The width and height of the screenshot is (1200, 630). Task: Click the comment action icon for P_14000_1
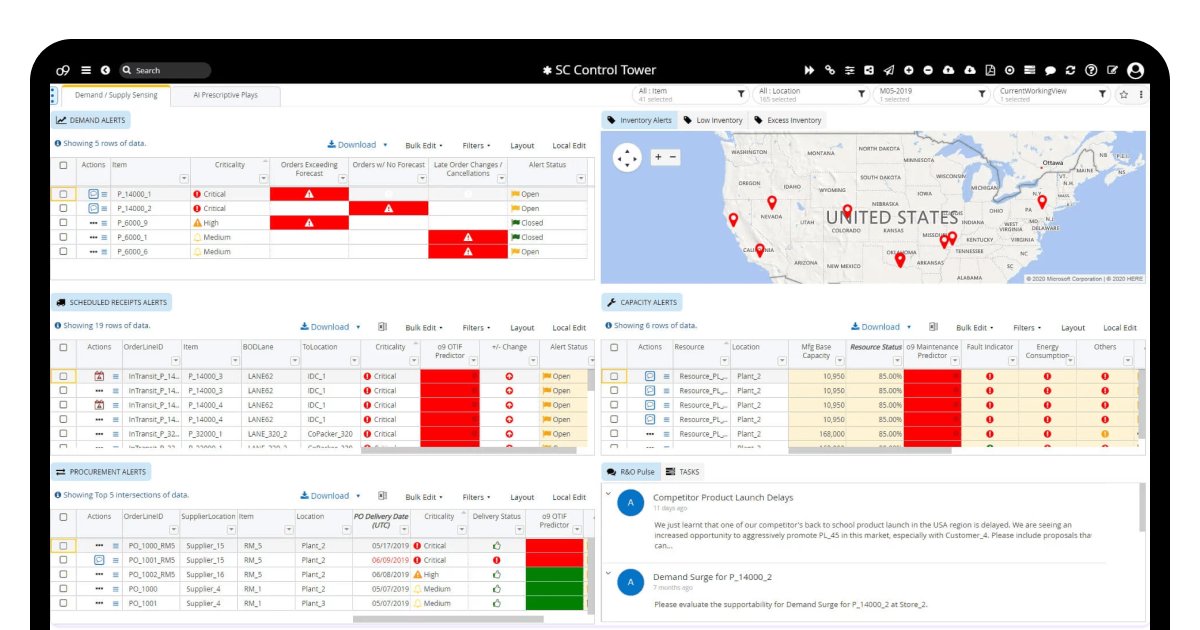click(94, 194)
